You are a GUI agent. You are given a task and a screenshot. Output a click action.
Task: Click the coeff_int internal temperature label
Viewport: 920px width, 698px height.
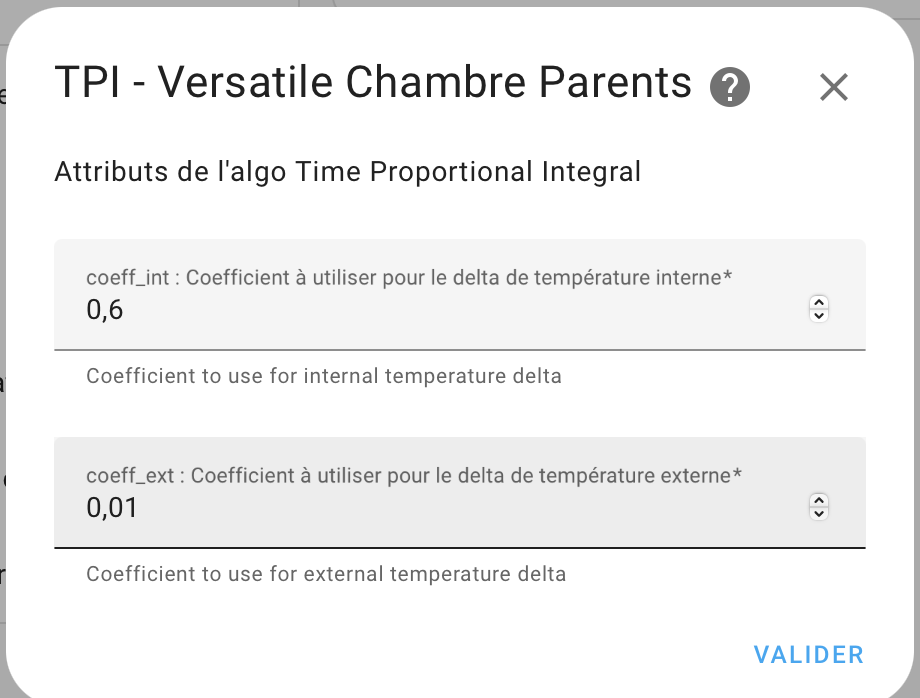409,277
